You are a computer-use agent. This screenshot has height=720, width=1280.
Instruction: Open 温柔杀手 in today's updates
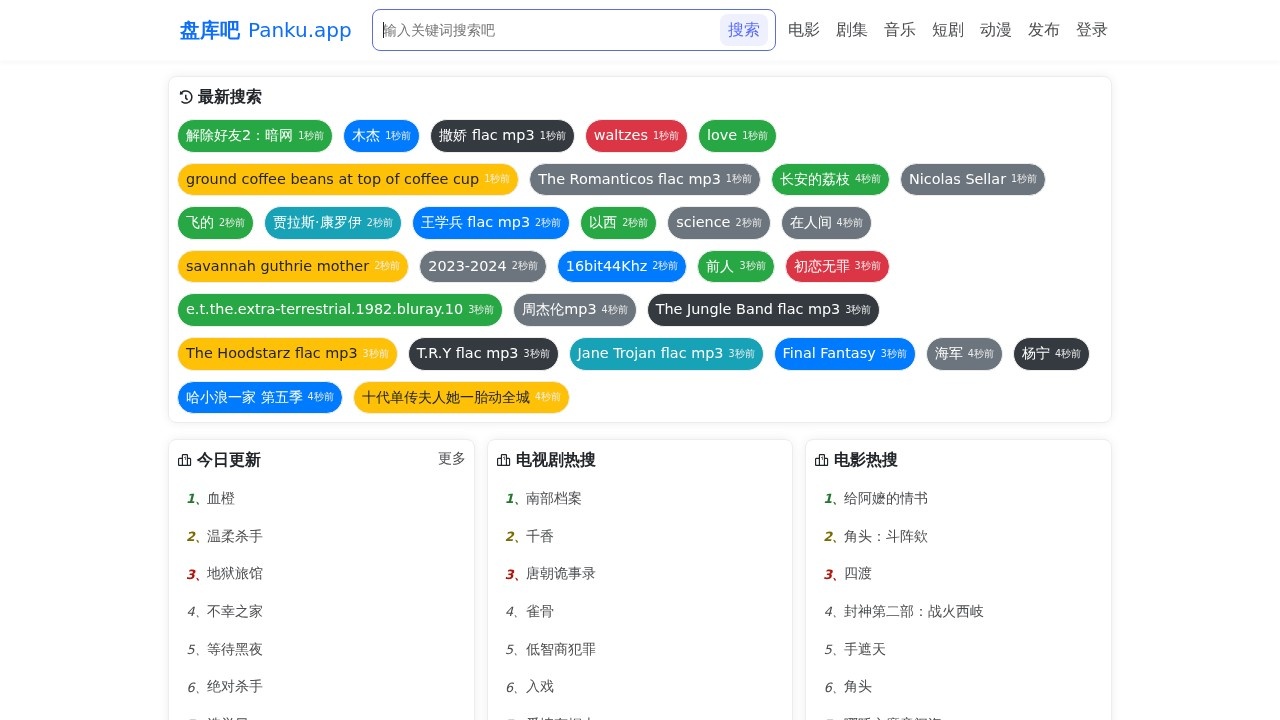[235, 536]
